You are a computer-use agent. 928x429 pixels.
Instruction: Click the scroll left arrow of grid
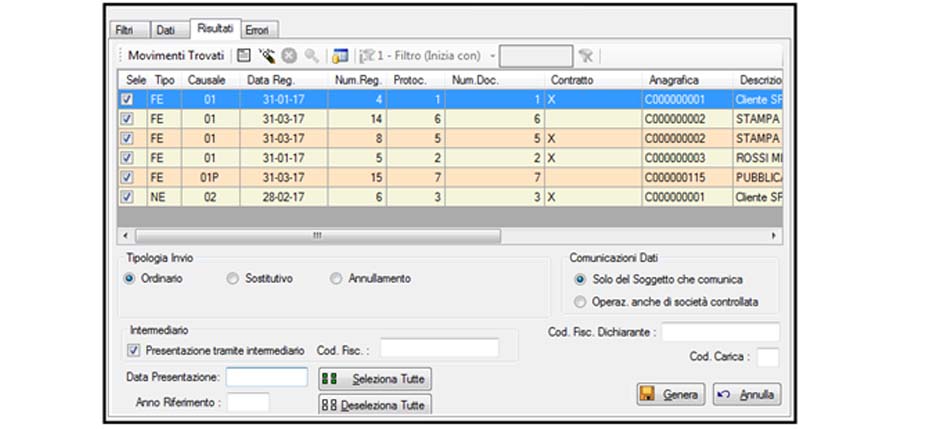click(x=125, y=236)
